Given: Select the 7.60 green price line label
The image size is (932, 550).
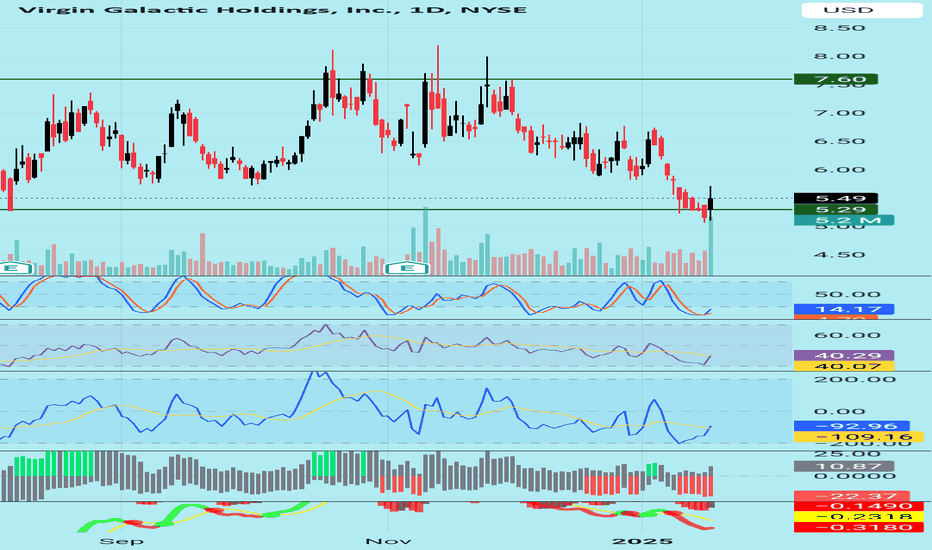Looking at the screenshot, I should (836, 80).
